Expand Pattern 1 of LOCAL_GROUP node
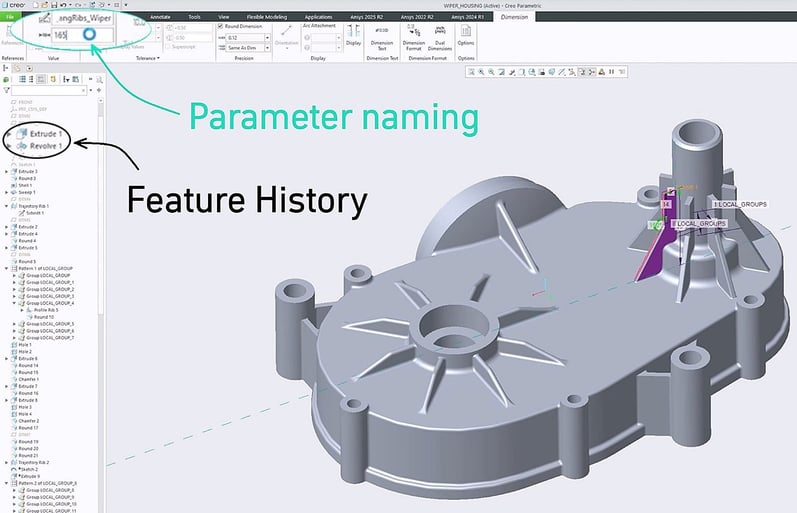This screenshot has width=797, height=513. tap(8, 269)
